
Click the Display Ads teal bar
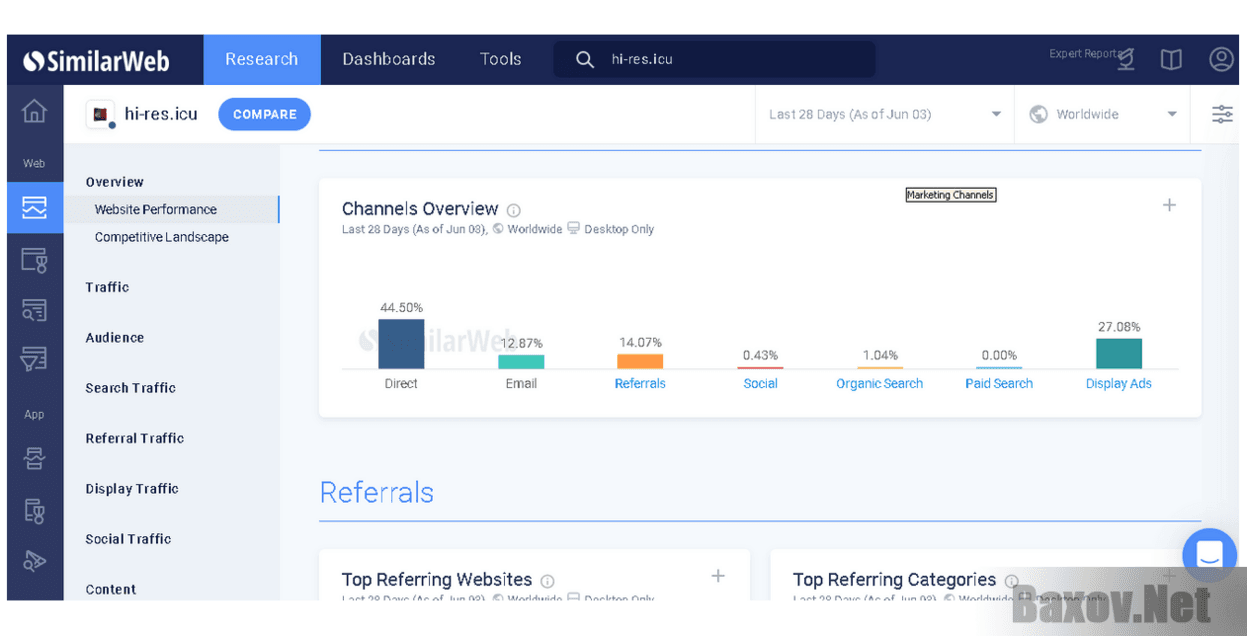(x=1118, y=353)
